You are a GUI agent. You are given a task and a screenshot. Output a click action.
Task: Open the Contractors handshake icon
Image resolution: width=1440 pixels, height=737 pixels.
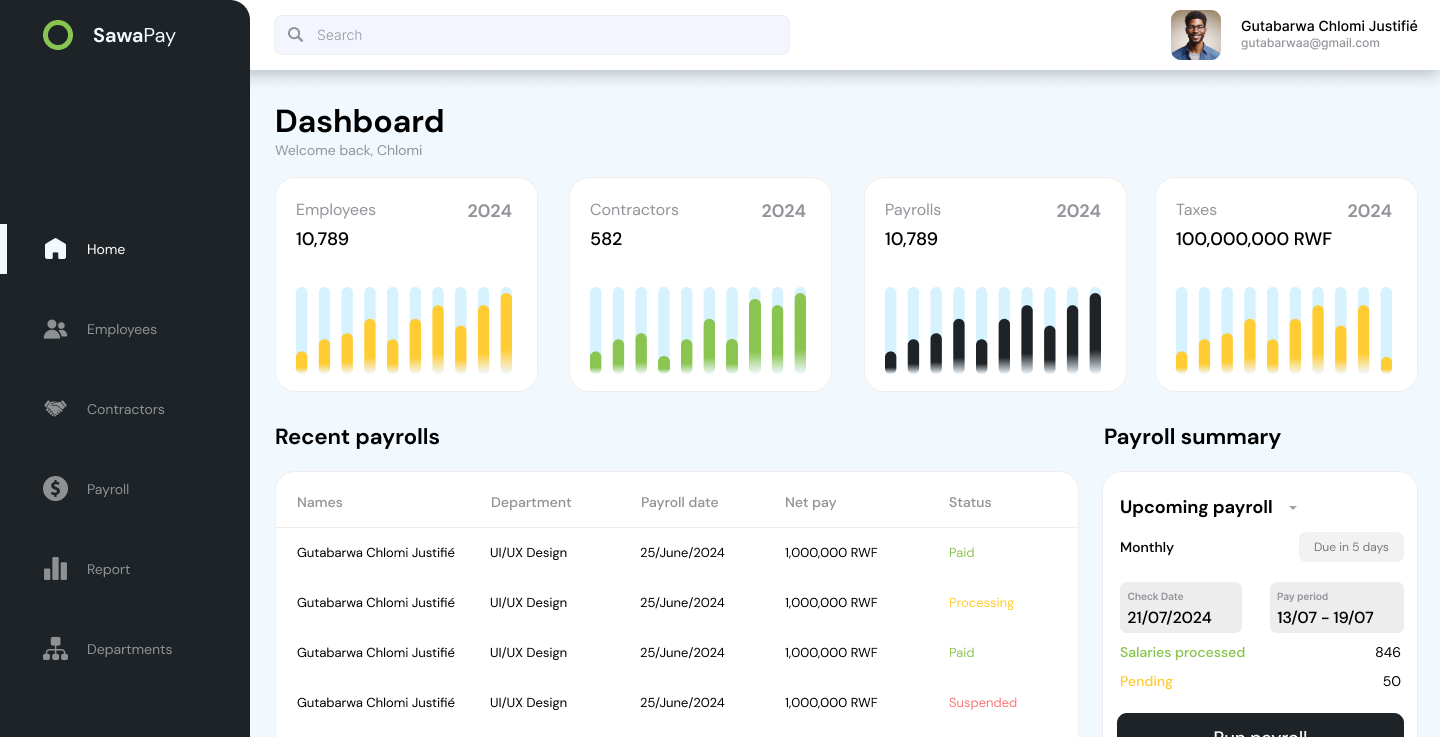click(55, 409)
